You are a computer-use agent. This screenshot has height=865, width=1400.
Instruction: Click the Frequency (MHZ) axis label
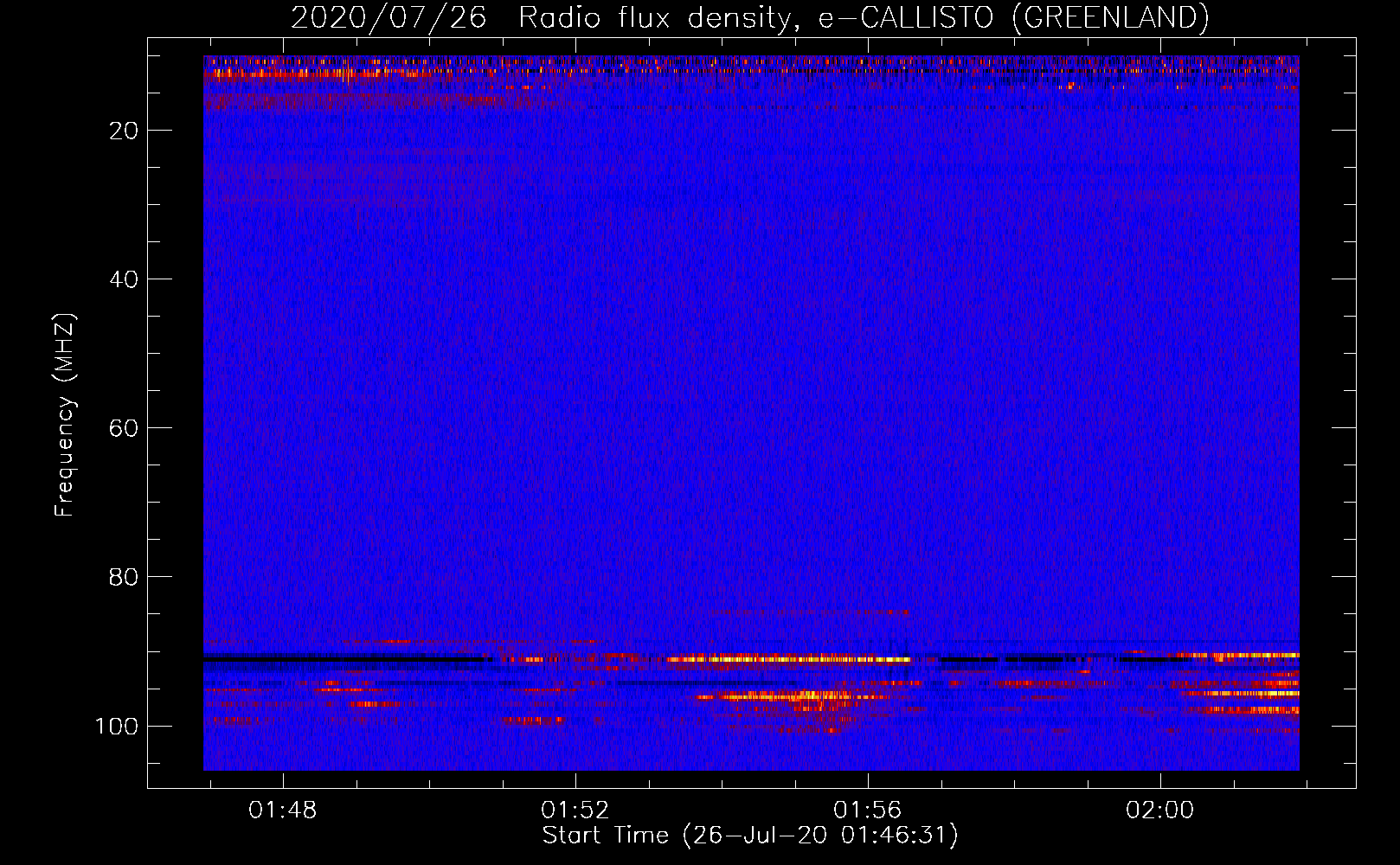[x=65, y=415]
